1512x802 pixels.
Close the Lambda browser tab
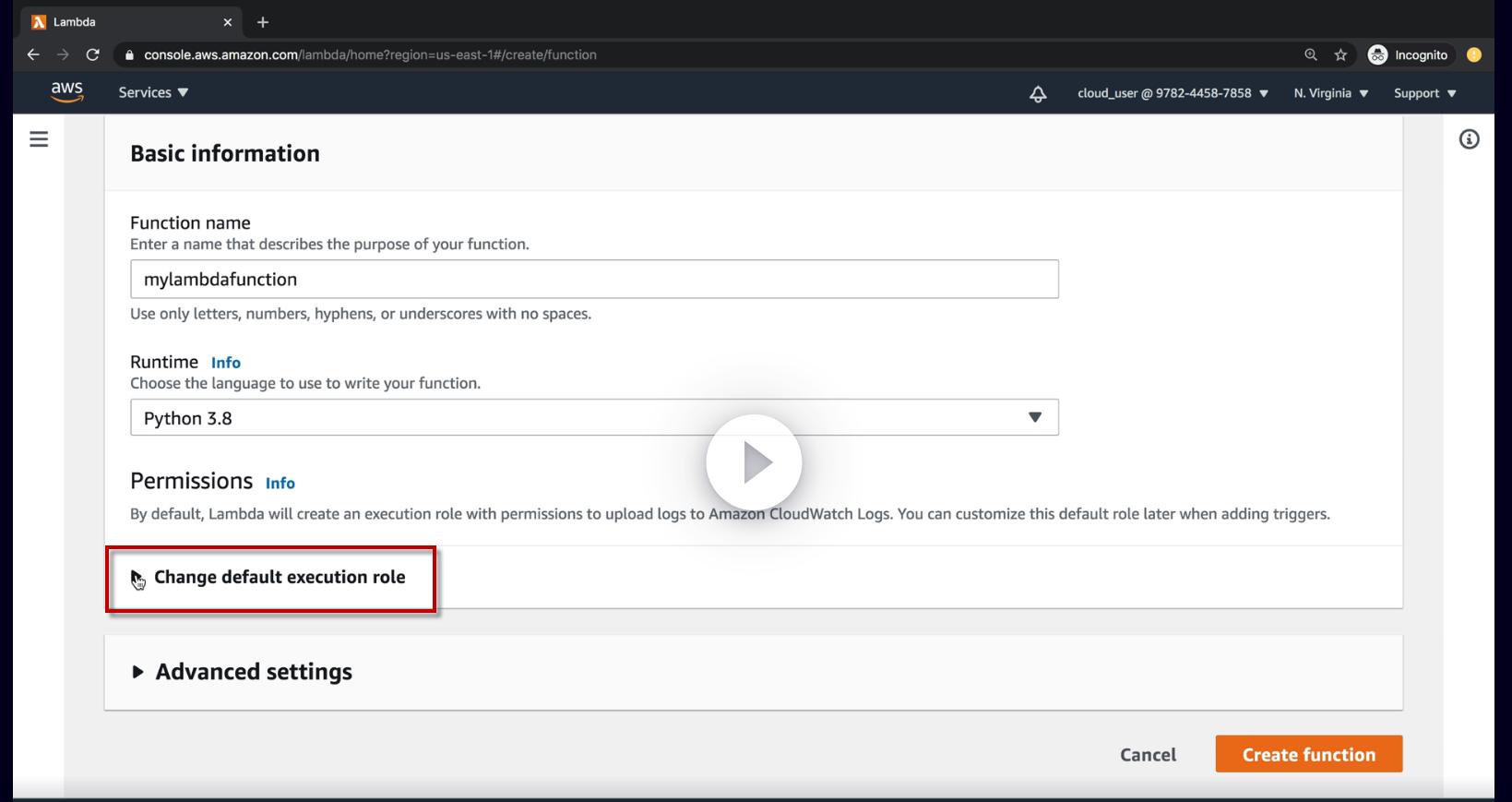coord(228,22)
